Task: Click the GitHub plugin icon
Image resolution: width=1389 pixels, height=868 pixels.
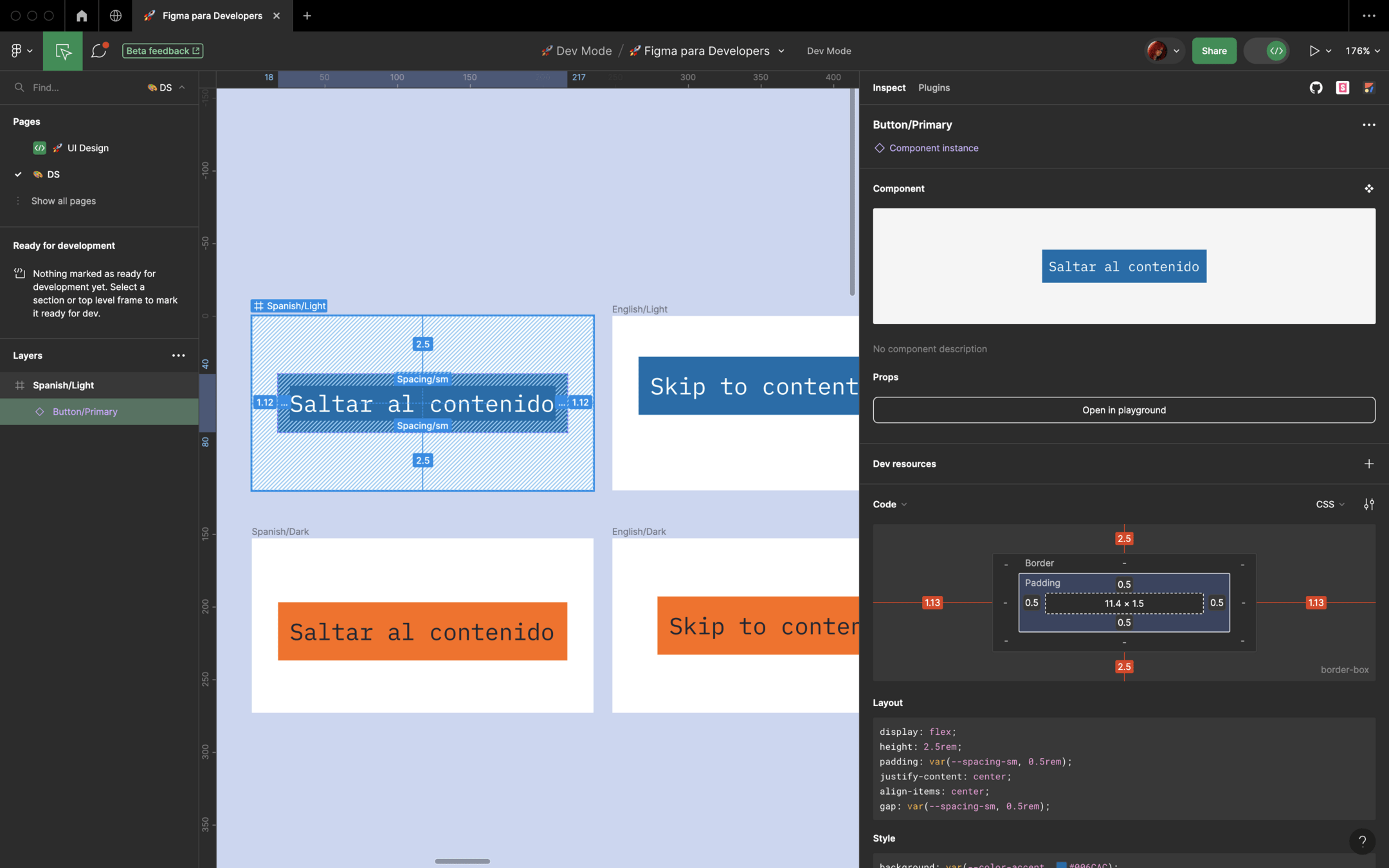Action: pyautogui.click(x=1316, y=87)
